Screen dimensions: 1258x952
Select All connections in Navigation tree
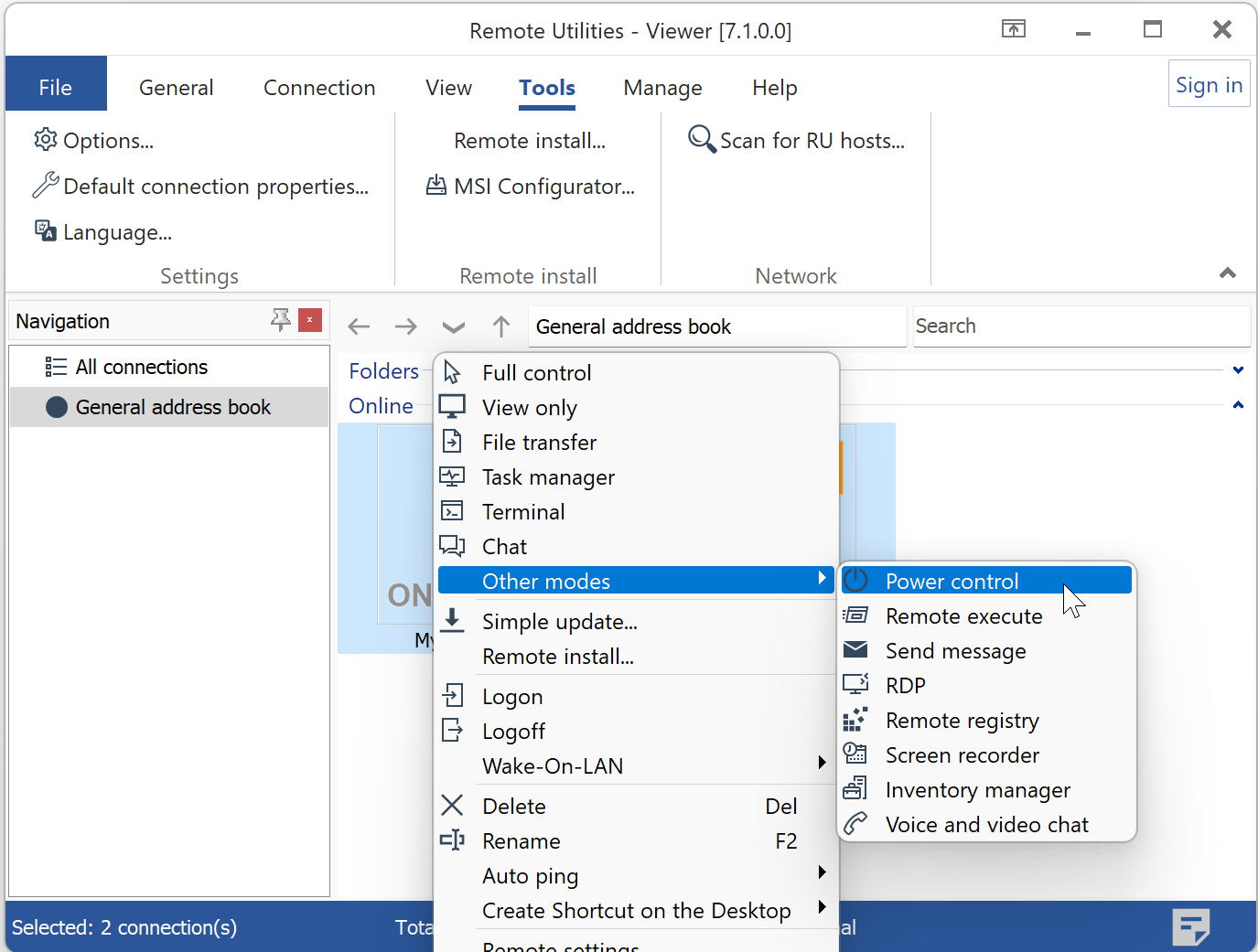tap(141, 367)
